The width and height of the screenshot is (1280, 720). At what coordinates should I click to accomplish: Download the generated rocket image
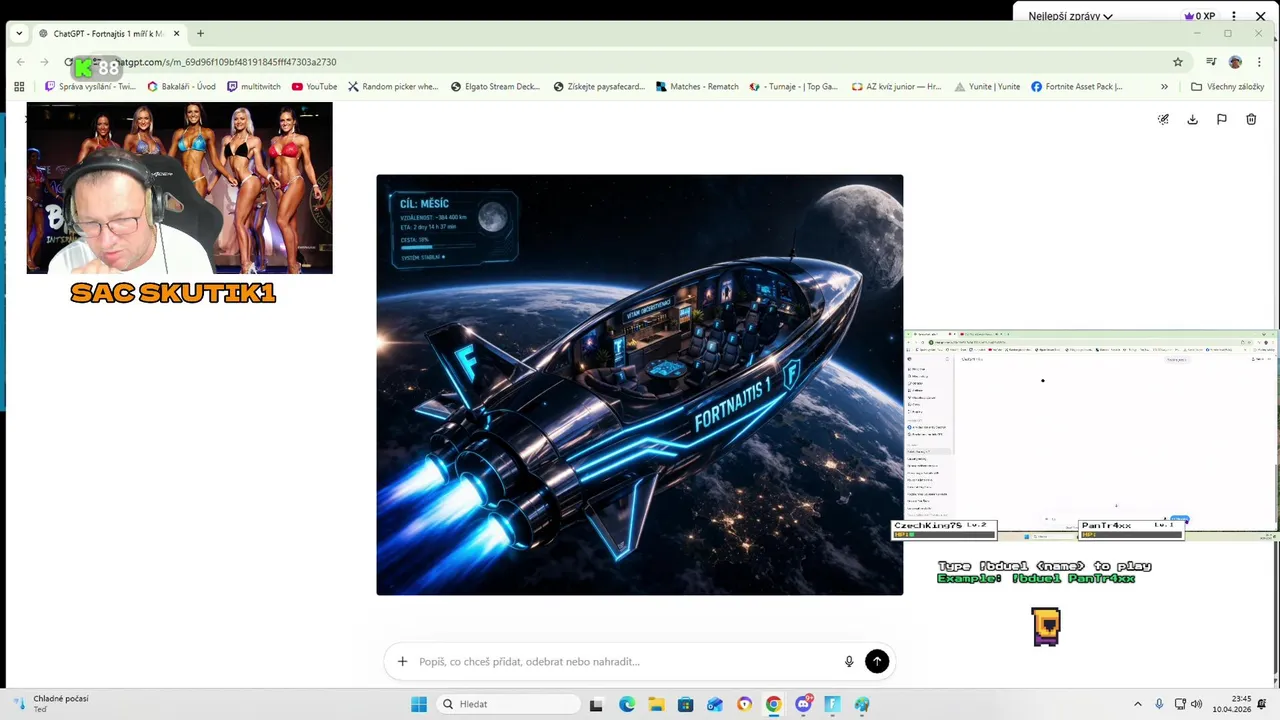[x=1192, y=119]
